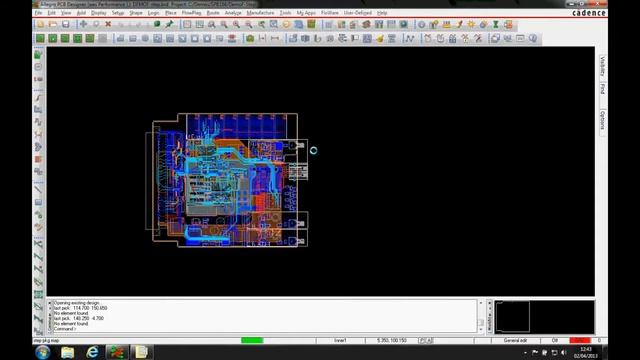This screenshot has width=640, height=360.
Task: Open the Setup menu
Action: 118,13
